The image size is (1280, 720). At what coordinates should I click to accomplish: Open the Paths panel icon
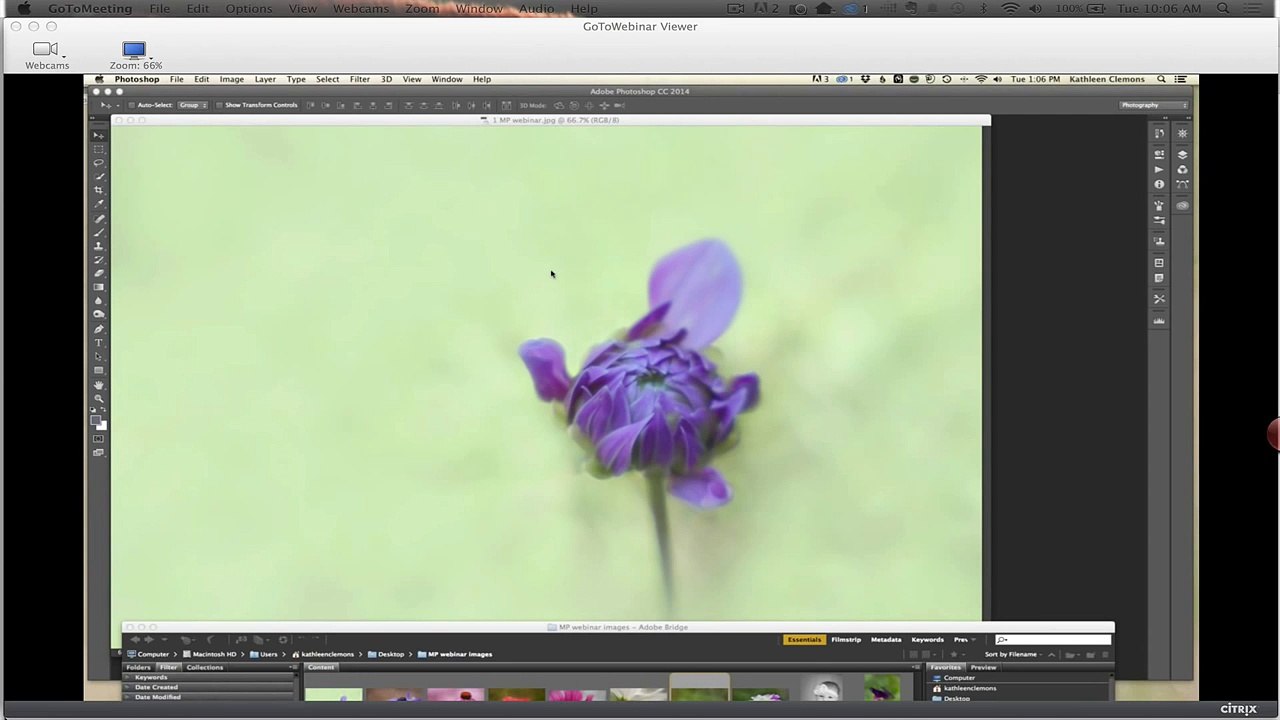click(1182, 184)
